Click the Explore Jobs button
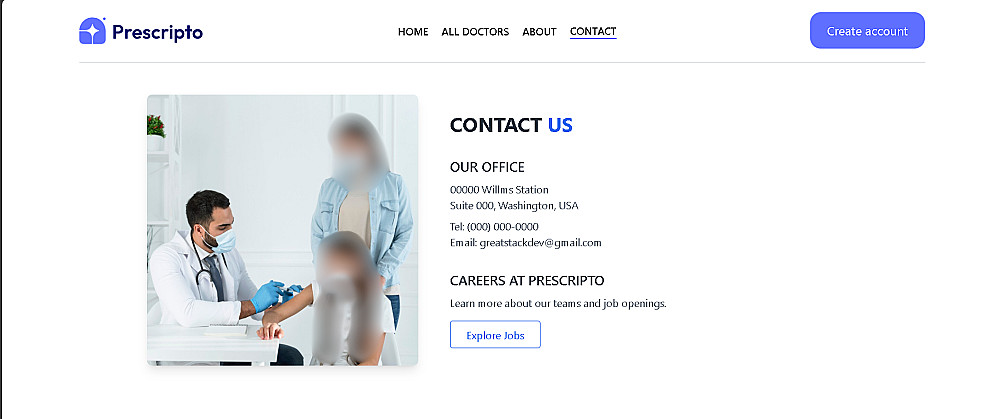The width and height of the screenshot is (1000, 419). click(x=496, y=335)
